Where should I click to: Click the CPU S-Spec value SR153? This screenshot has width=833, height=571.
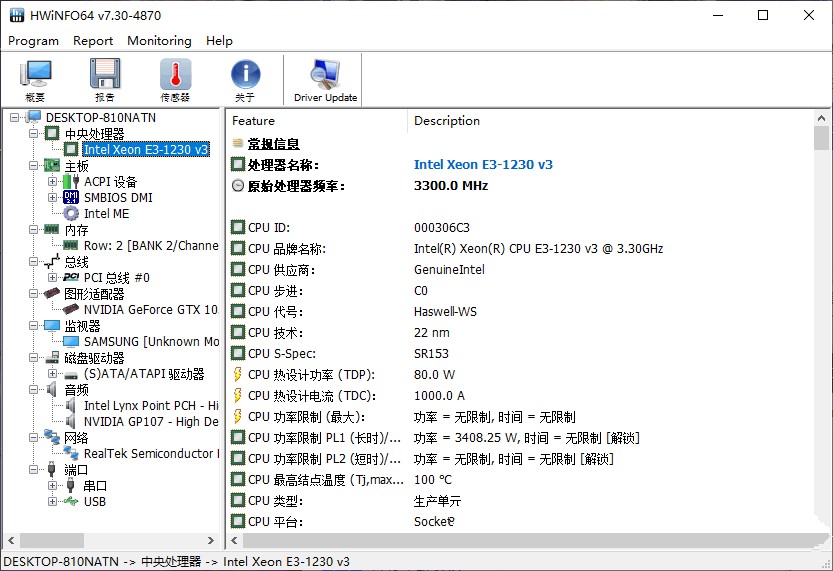tap(431, 354)
